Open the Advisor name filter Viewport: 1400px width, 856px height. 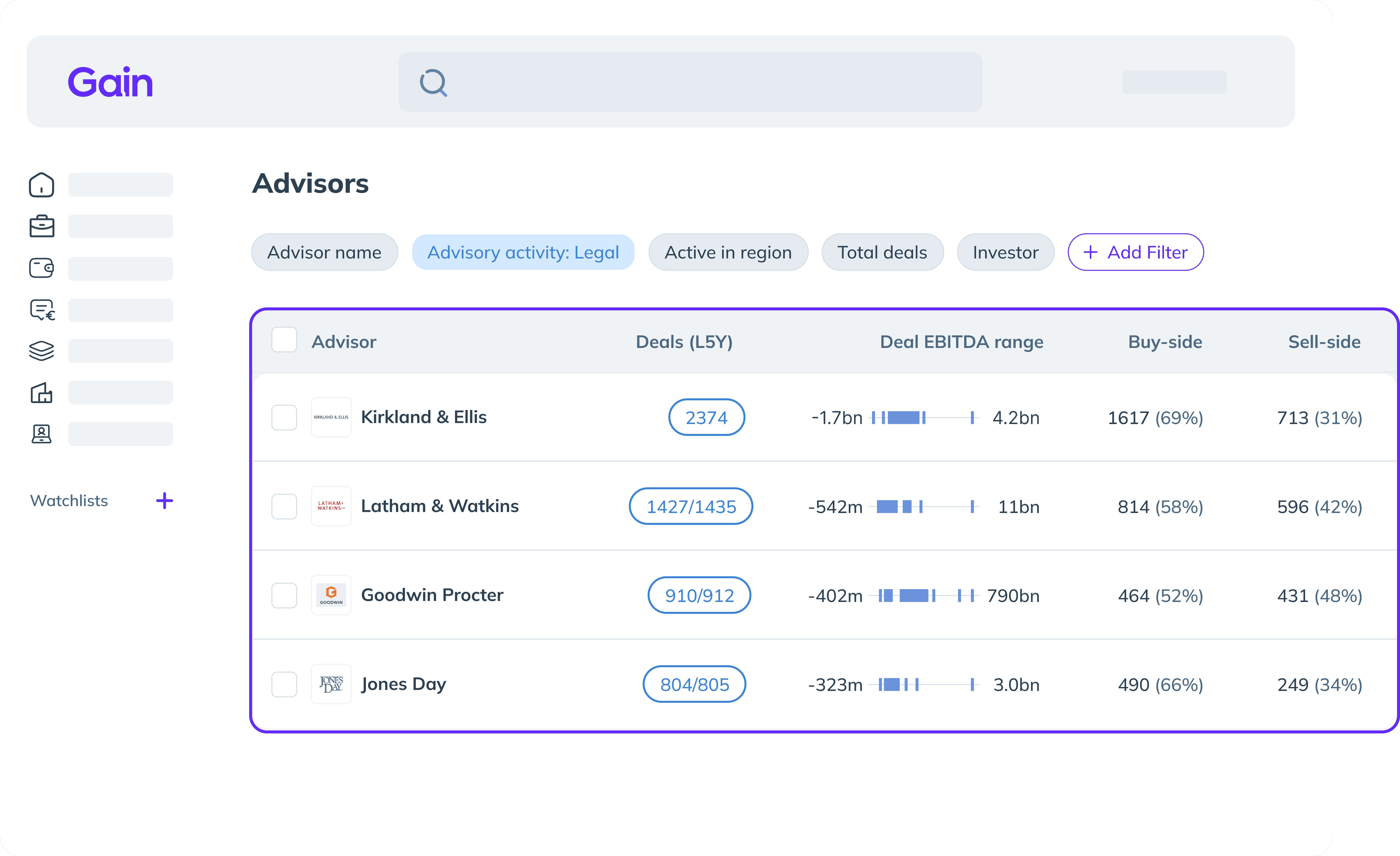click(325, 252)
